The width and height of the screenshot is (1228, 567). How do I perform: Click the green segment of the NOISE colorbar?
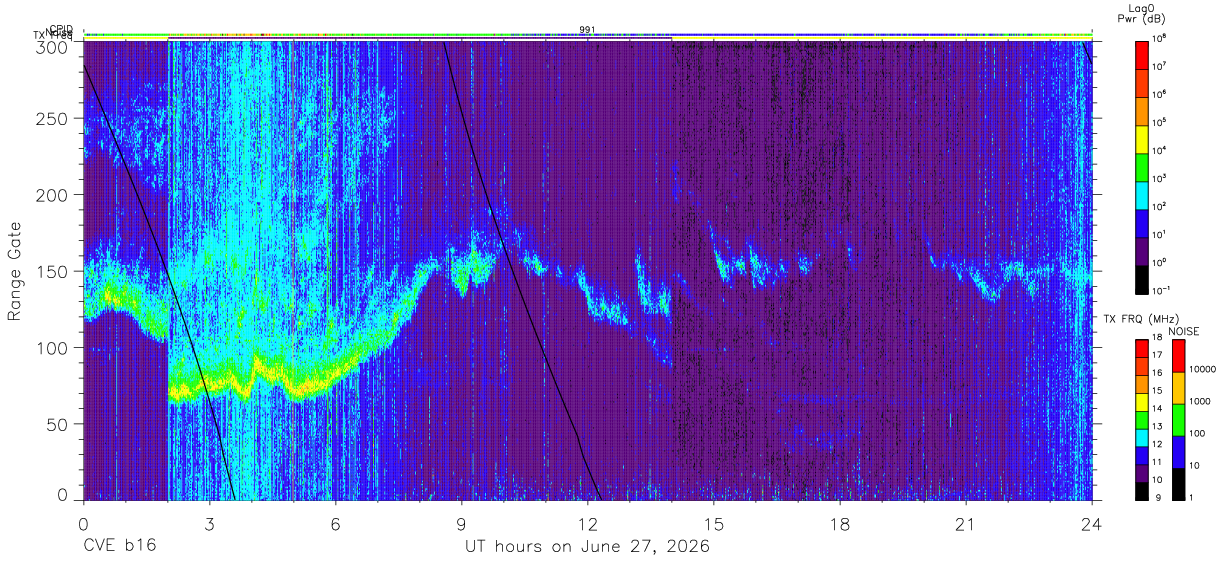1178,419
